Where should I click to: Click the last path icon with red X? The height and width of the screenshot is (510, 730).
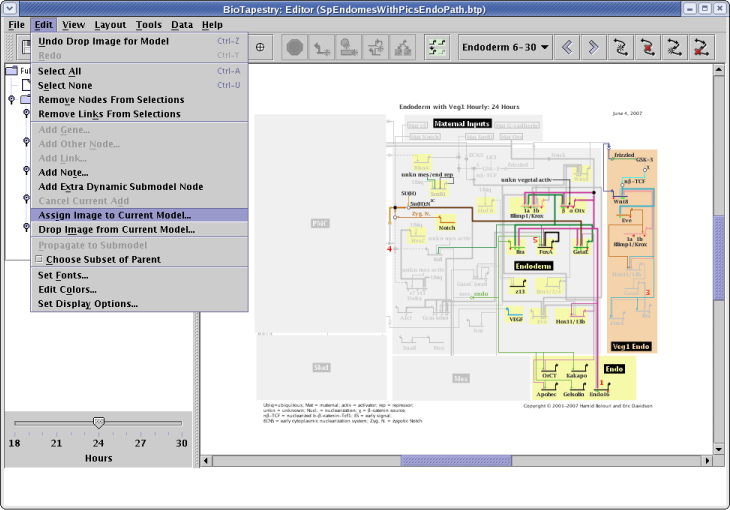click(702, 47)
